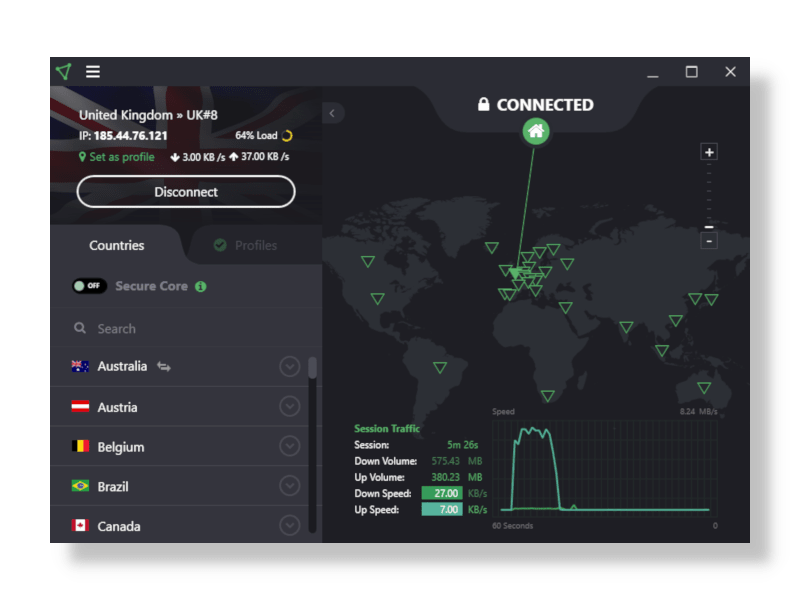Select the Canada server marker on map
The height and width of the screenshot is (600, 800).
368,261
